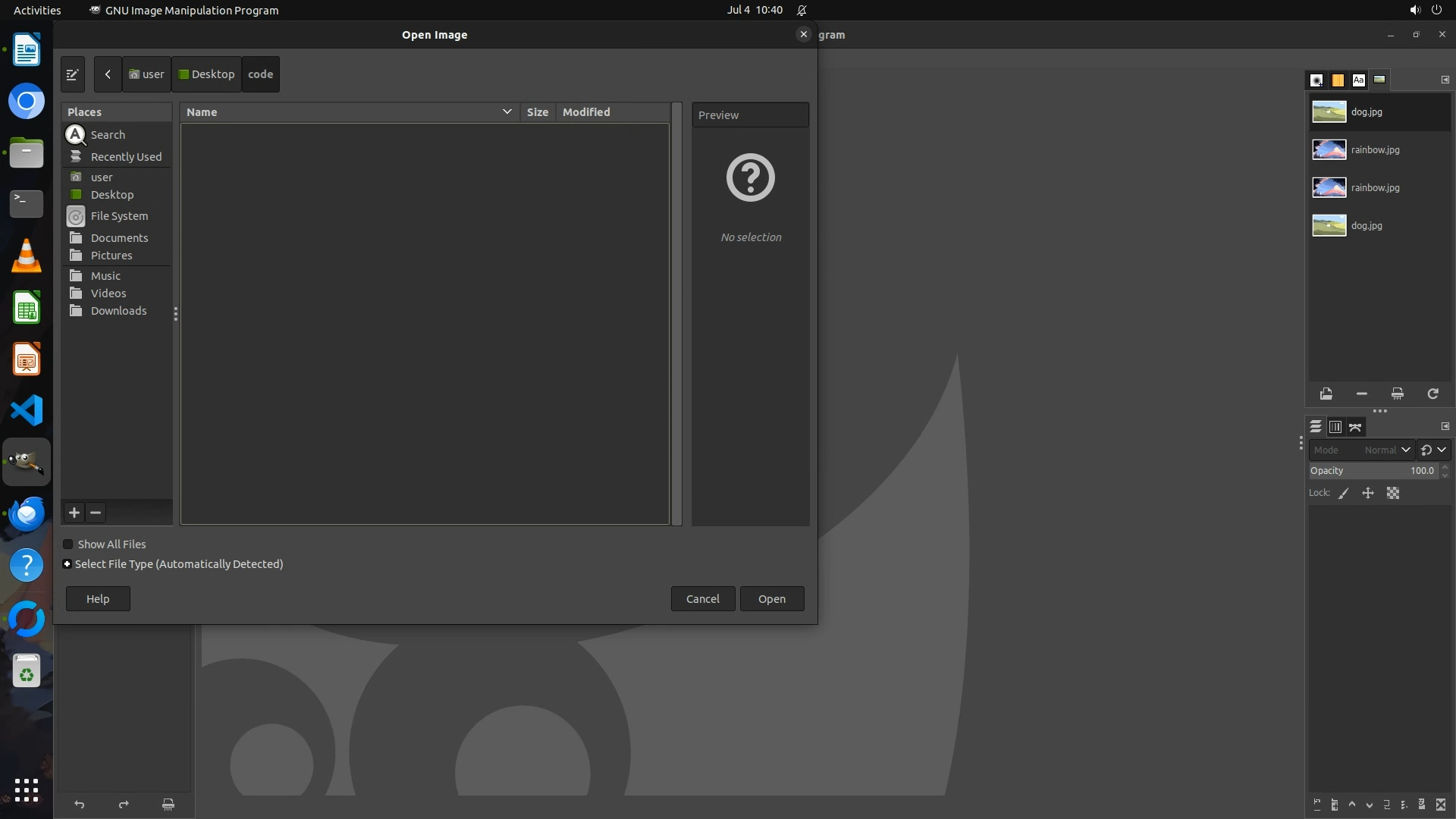The width and height of the screenshot is (1456, 819).
Task: Toggle lock alpha channel checker icon
Action: (1393, 494)
